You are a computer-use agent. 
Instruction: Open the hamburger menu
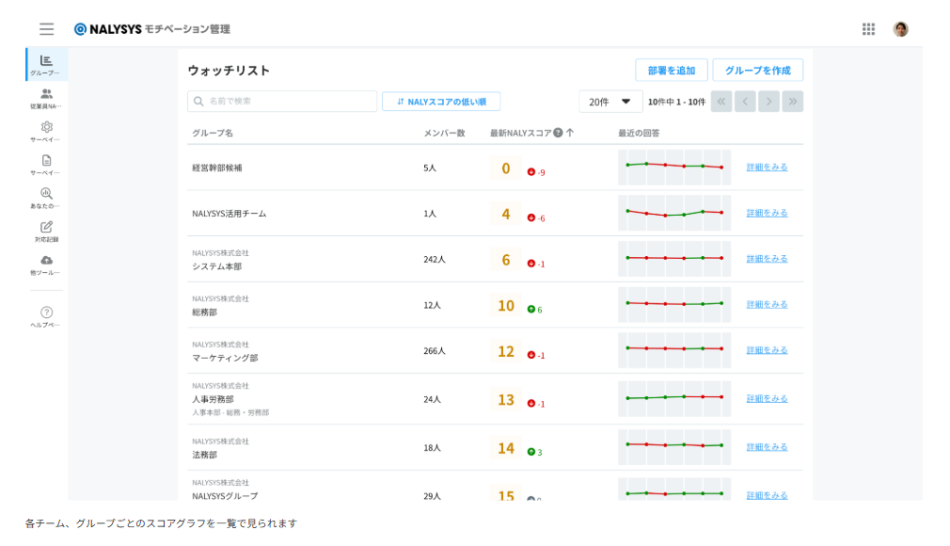pyautogui.click(x=47, y=28)
